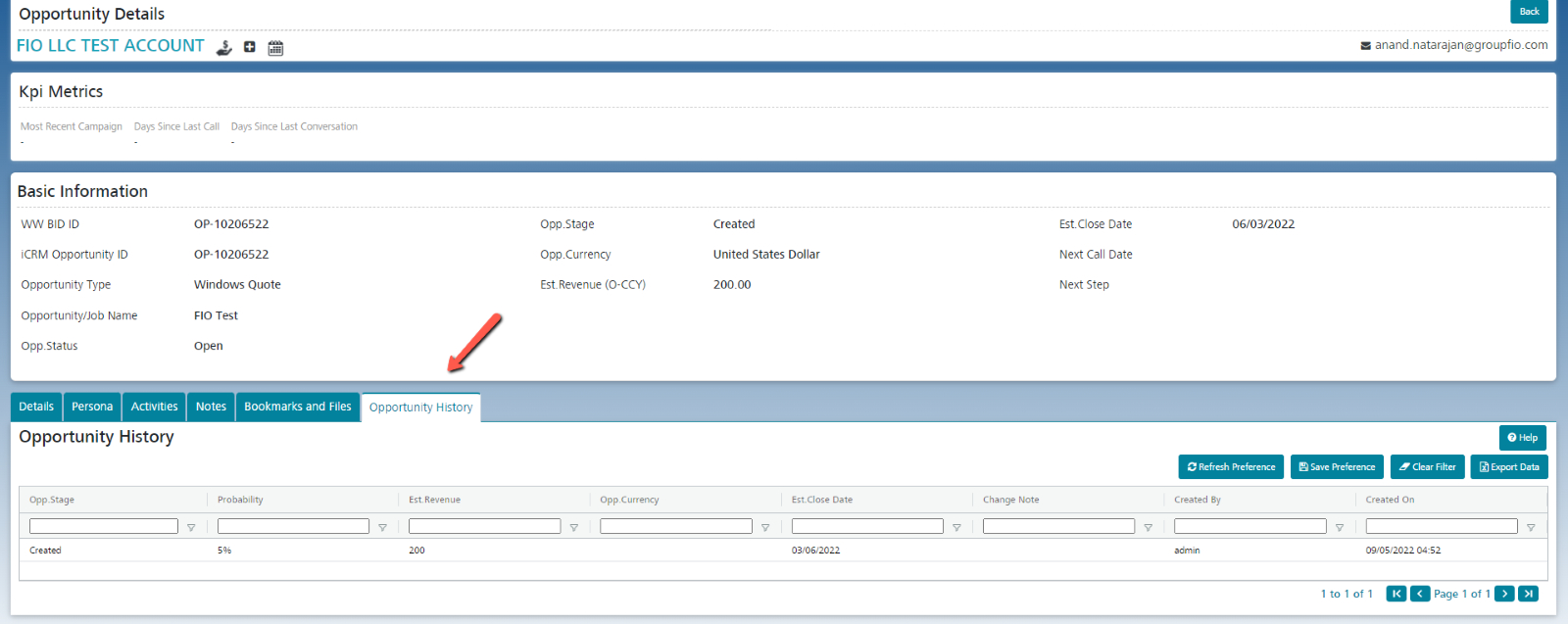
Task: Sort by the Probability column header
Action: (x=240, y=500)
